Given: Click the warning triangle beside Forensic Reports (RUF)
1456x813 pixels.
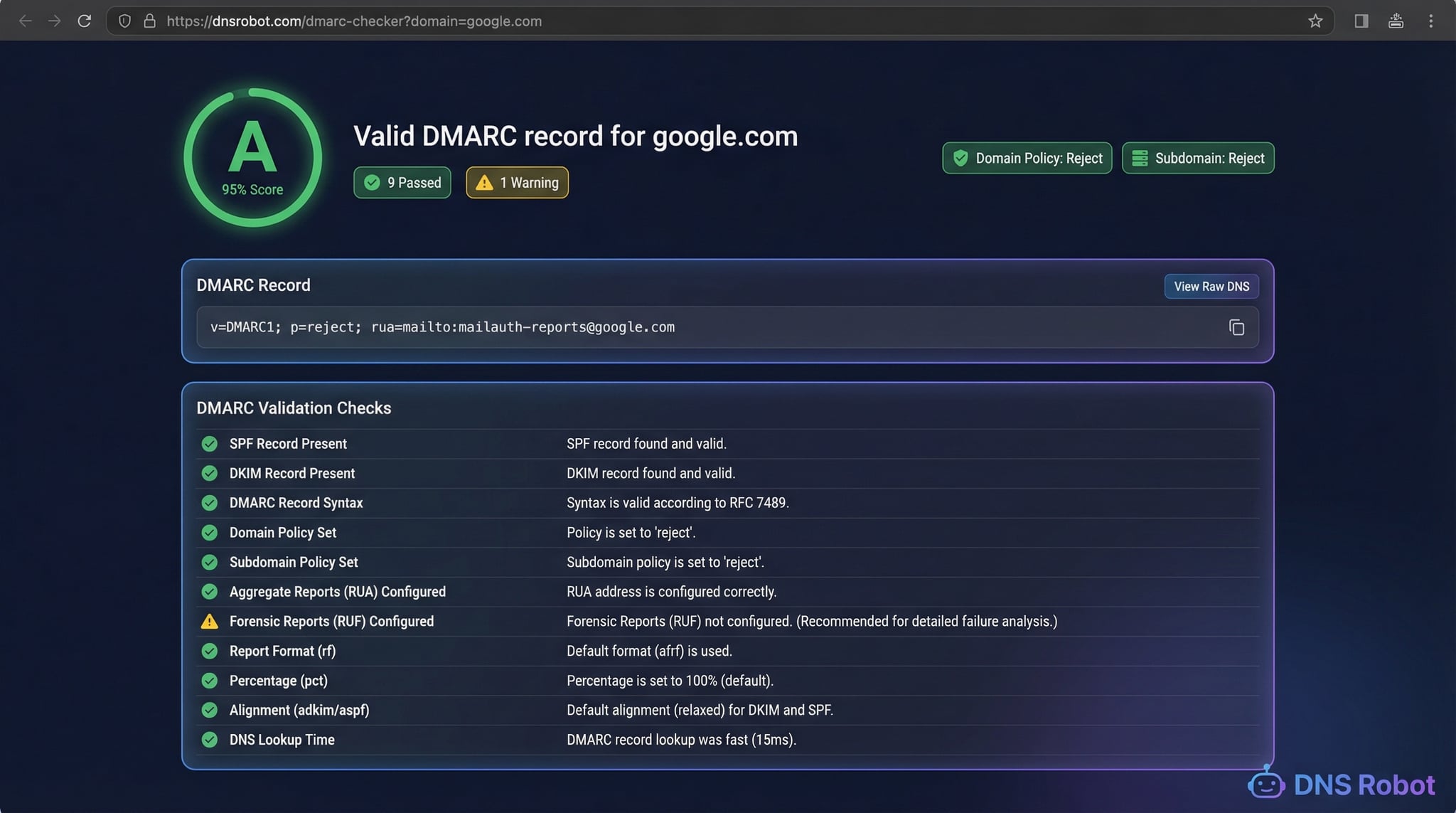Looking at the screenshot, I should 209,621.
